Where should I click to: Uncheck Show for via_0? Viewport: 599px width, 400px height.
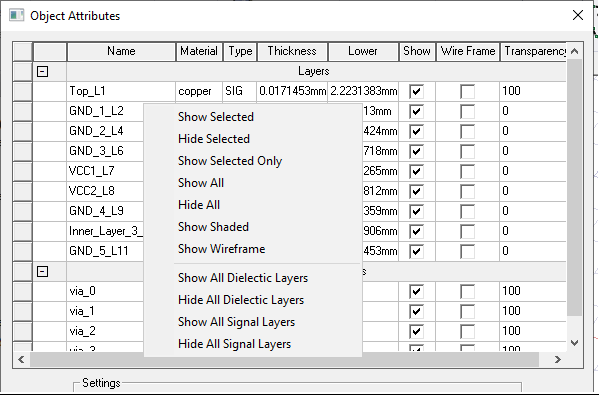point(416,291)
